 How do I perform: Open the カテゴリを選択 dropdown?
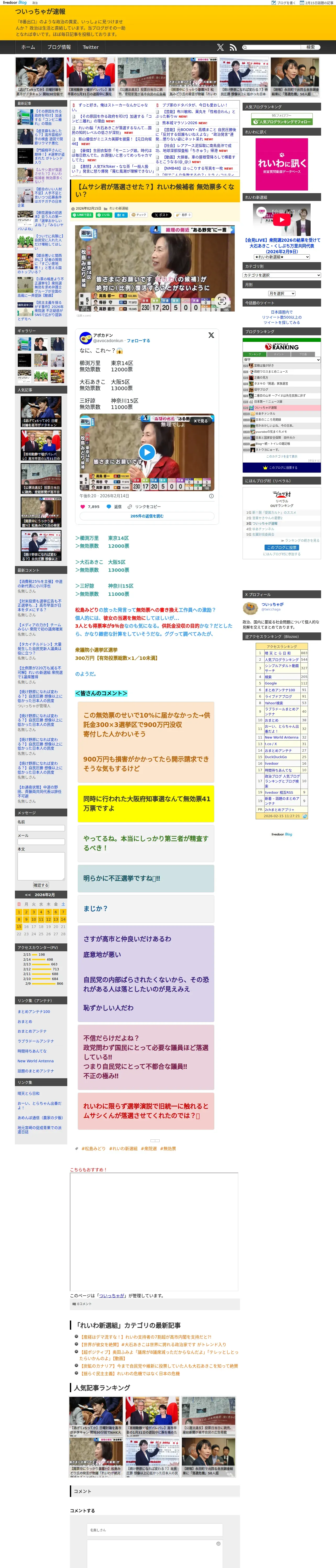[x=282, y=275]
